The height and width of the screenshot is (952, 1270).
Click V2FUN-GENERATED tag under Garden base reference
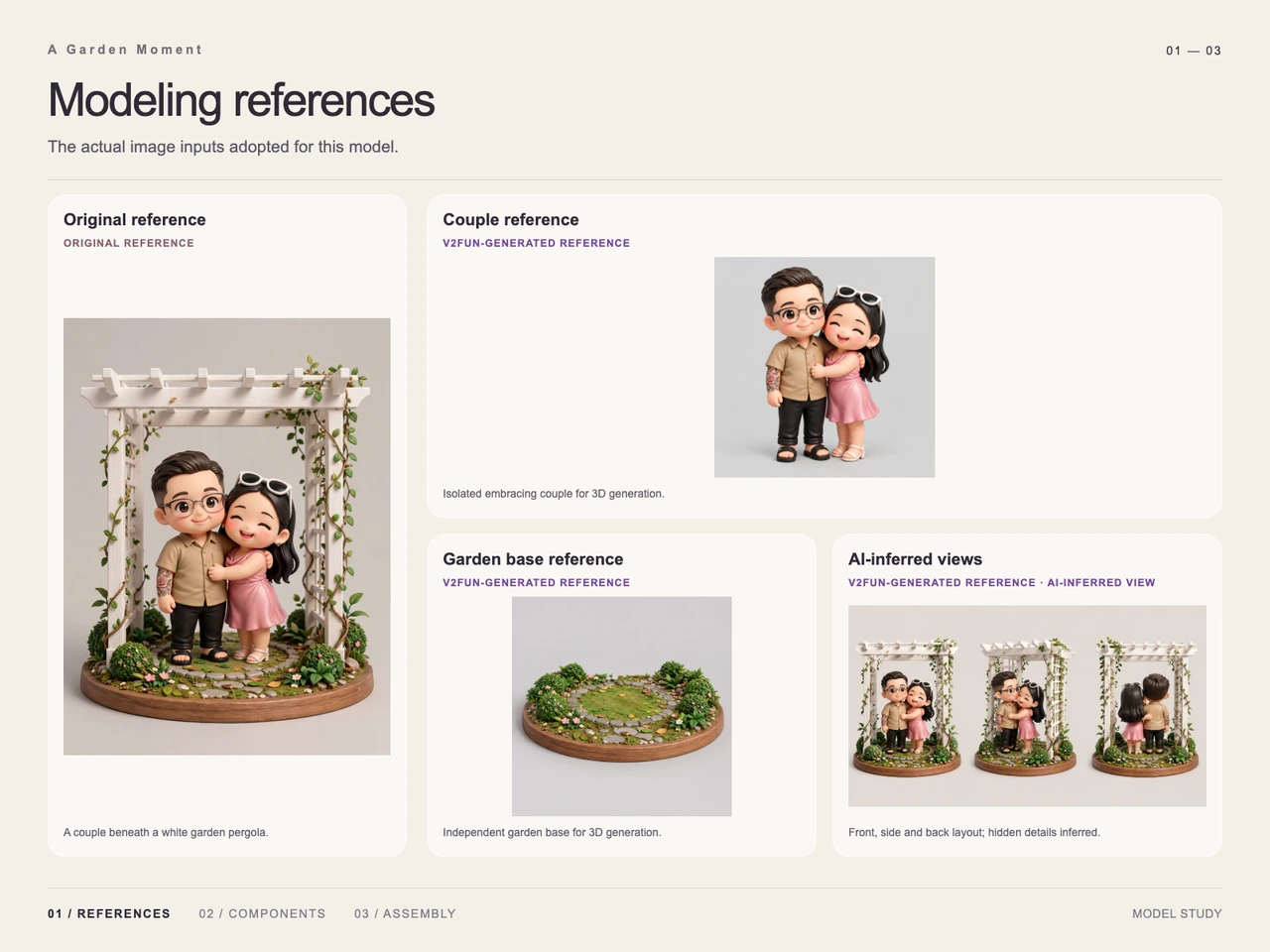537,582
